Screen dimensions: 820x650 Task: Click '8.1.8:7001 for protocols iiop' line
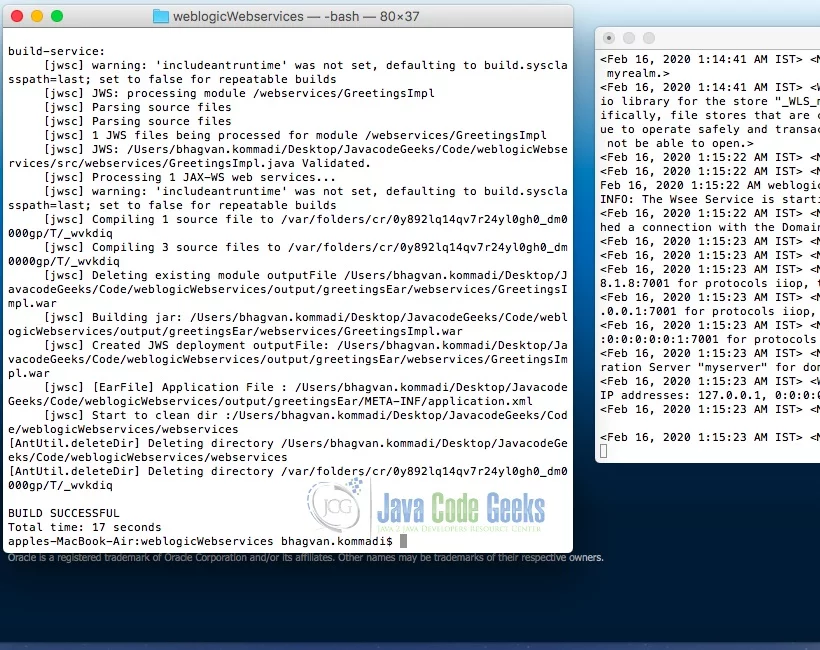[710, 283]
